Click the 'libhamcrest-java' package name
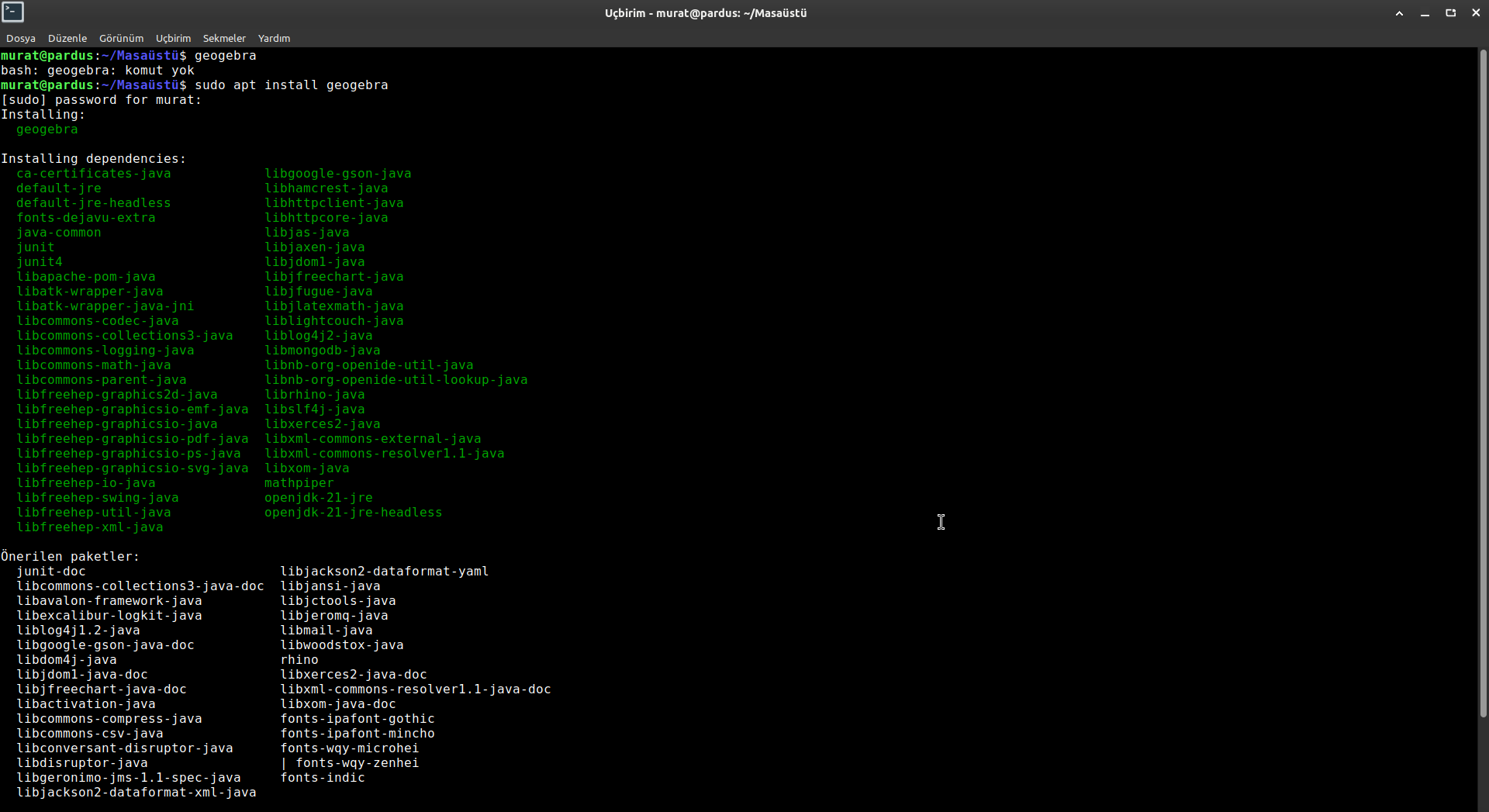1489x812 pixels. pyautogui.click(x=326, y=188)
